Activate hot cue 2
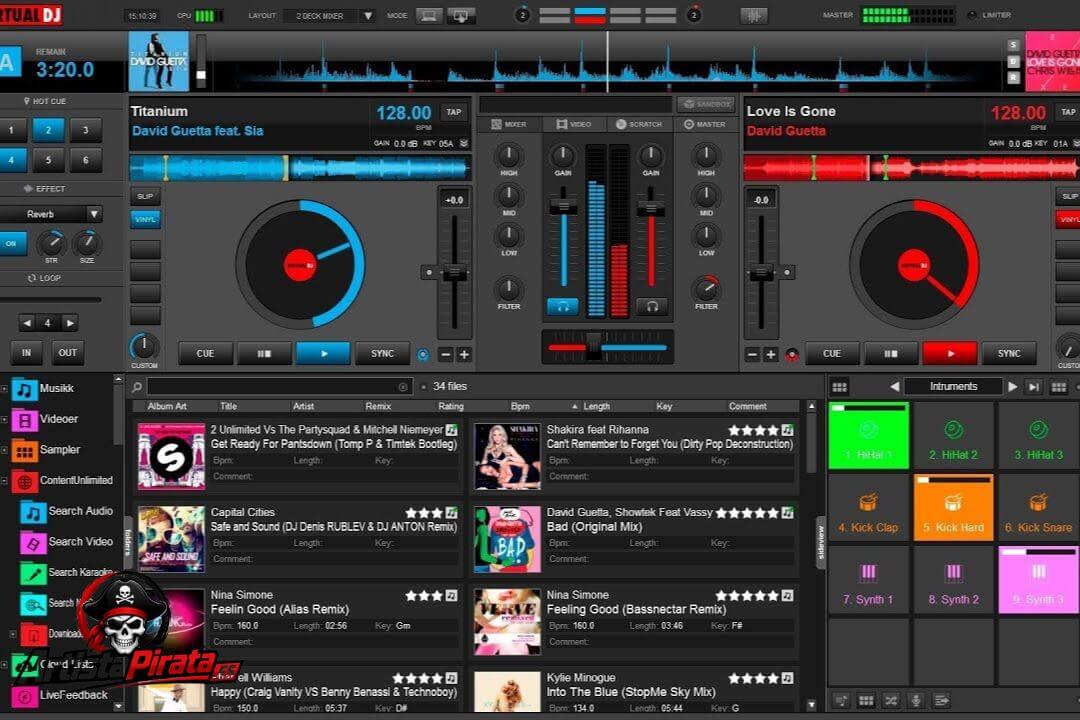Viewport: 1080px width, 720px height. pyautogui.click(x=48, y=130)
